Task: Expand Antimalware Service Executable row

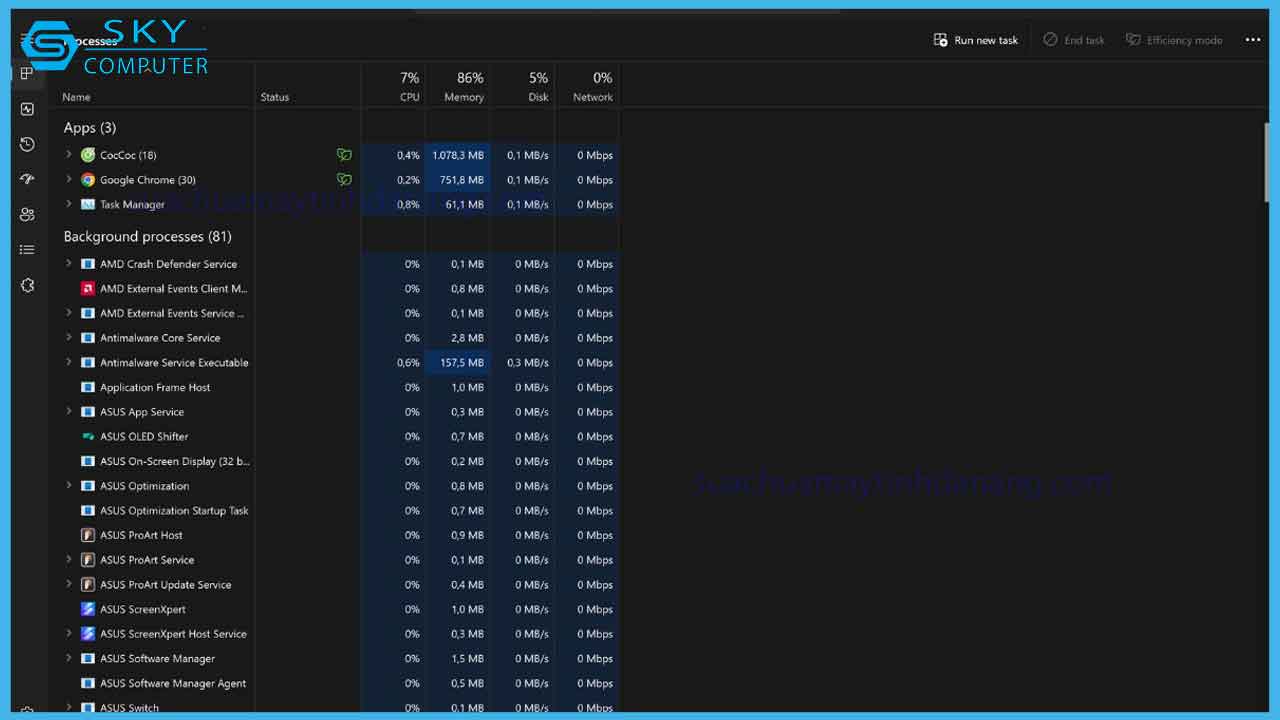Action: tap(69, 363)
